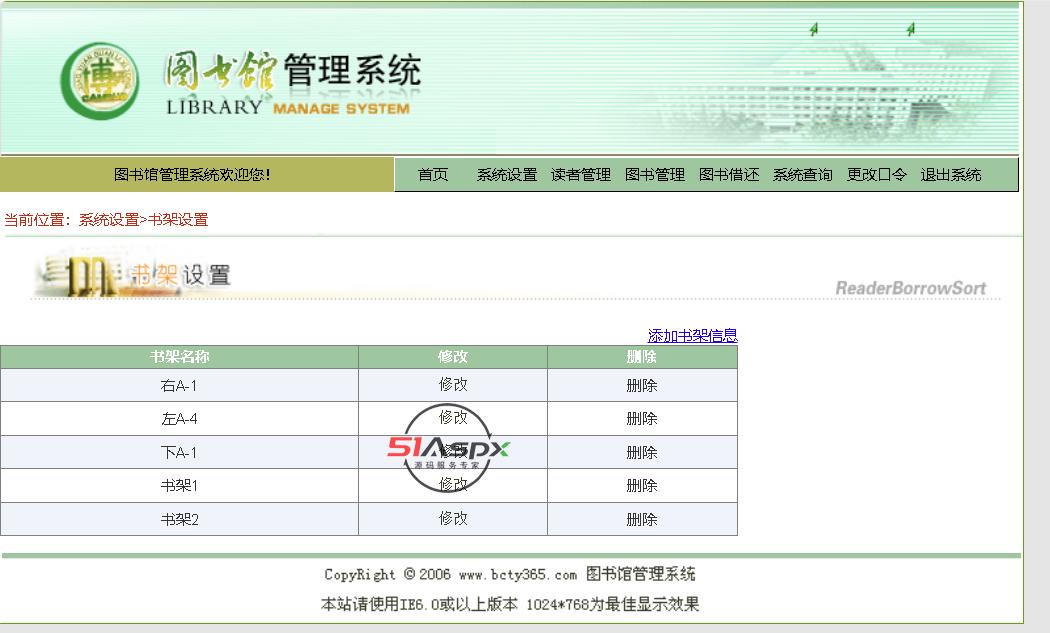Click the breadcrumb 当前位置：系统设置>书架设置
1050x633 pixels.
click(106, 220)
